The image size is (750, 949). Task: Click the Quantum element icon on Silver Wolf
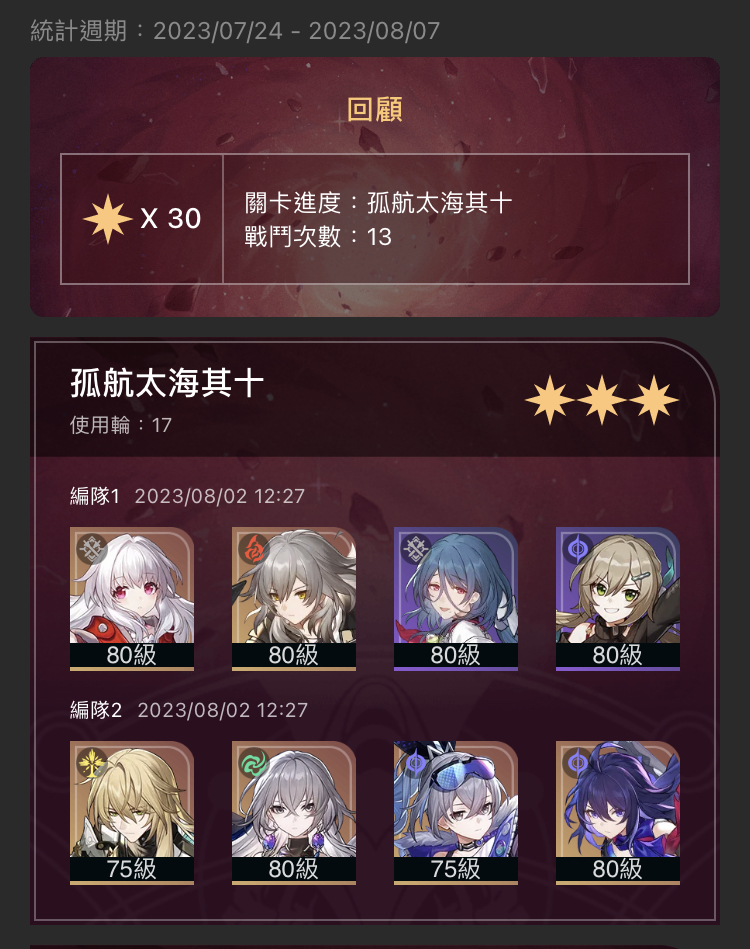416,763
